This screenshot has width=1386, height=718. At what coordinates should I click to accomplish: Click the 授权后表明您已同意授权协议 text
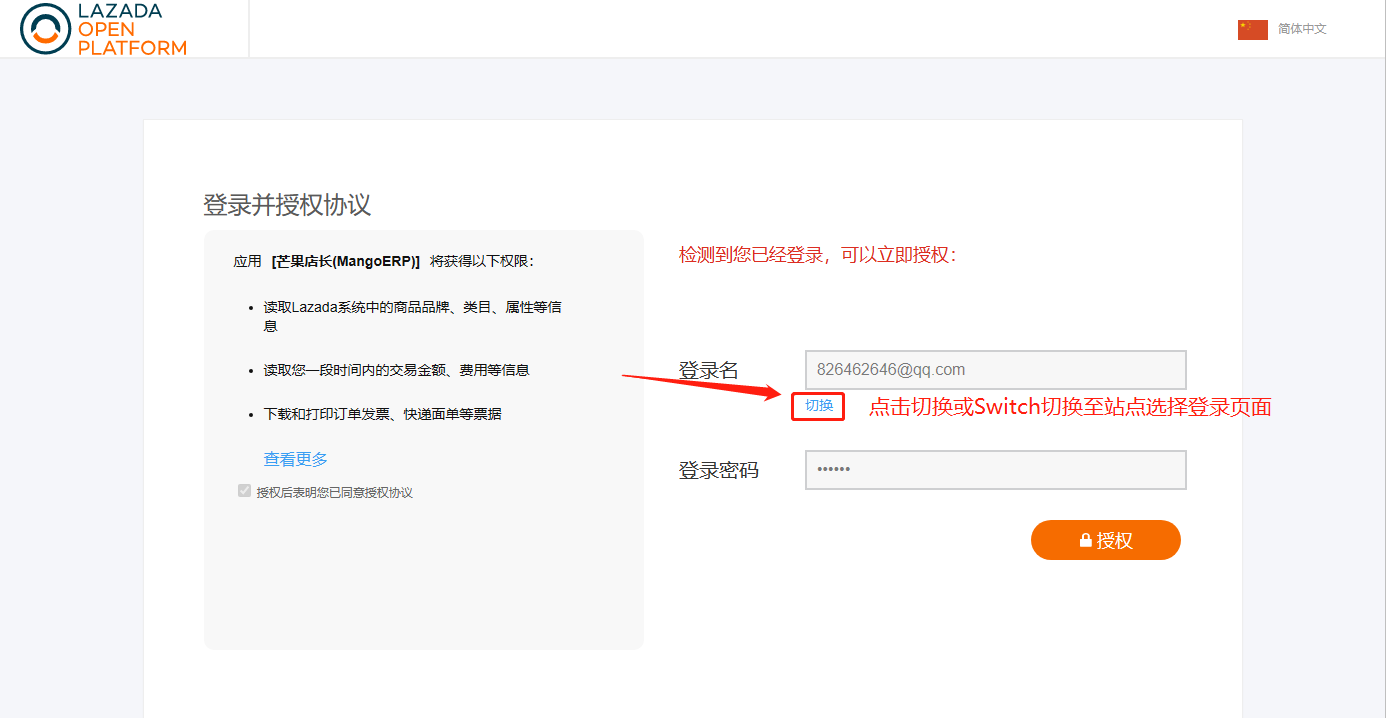(x=334, y=492)
